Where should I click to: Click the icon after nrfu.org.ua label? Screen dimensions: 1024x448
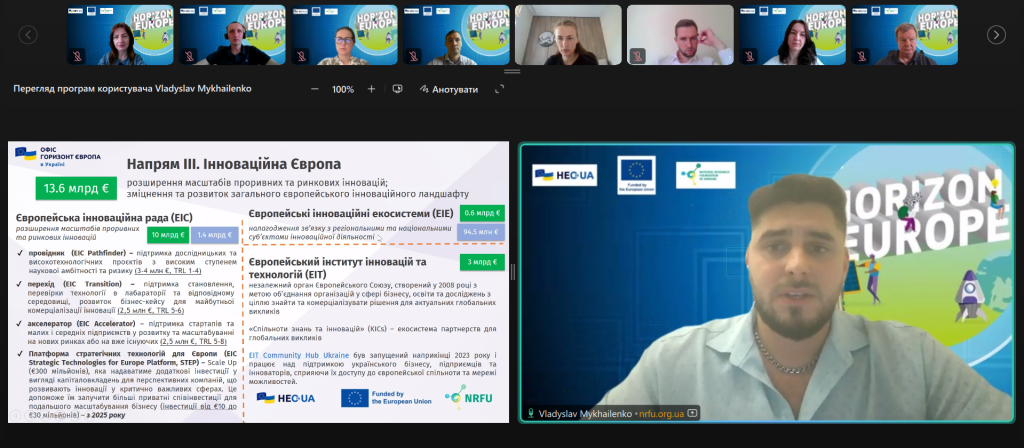click(691, 413)
